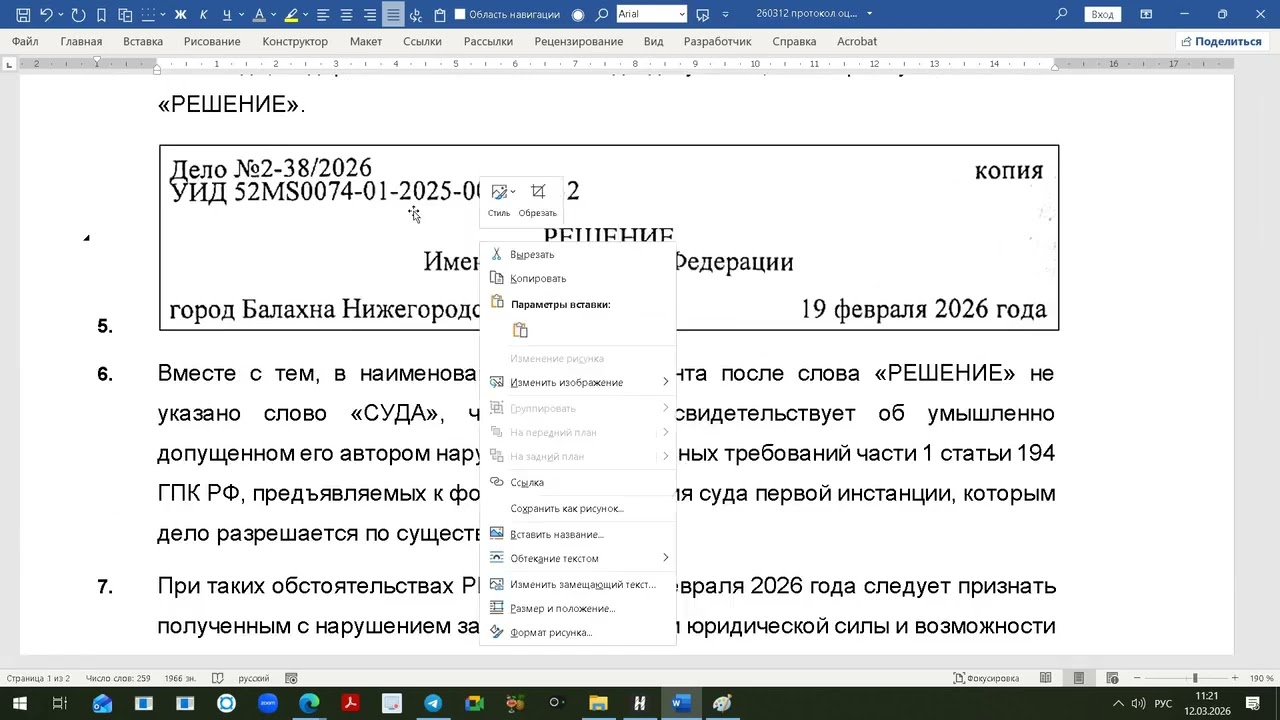Image resolution: width=1280 pixels, height=720 pixels.
Task: Open search magnifier in quick access toolbar
Action: tap(602, 15)
